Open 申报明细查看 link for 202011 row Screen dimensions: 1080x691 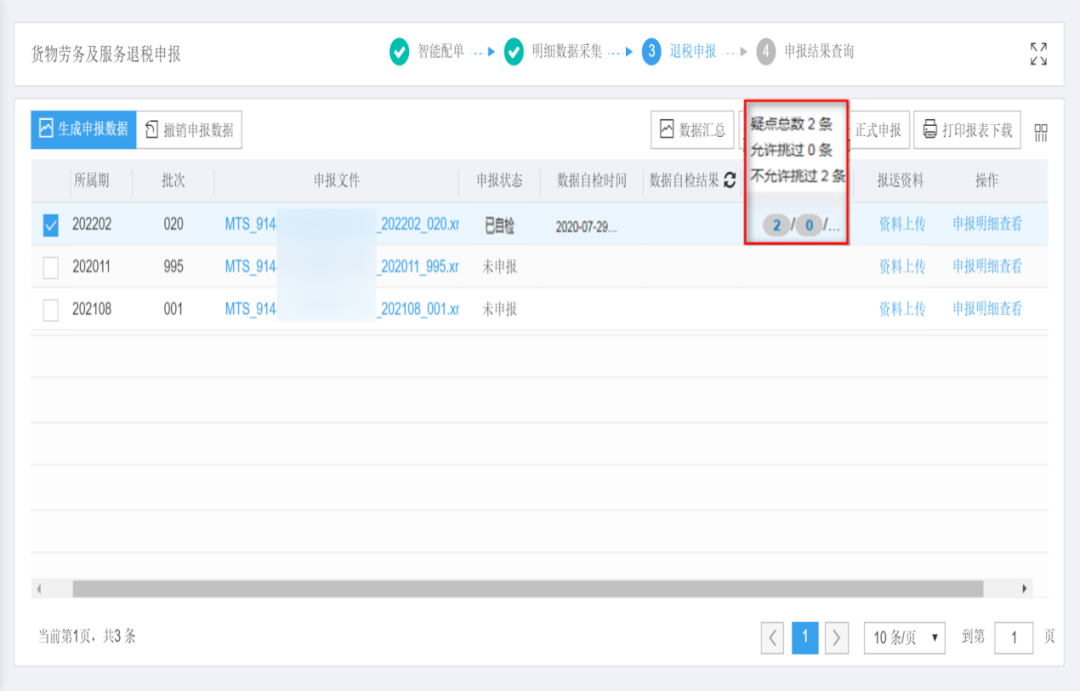pyautogui.click(x=987, y=267)
